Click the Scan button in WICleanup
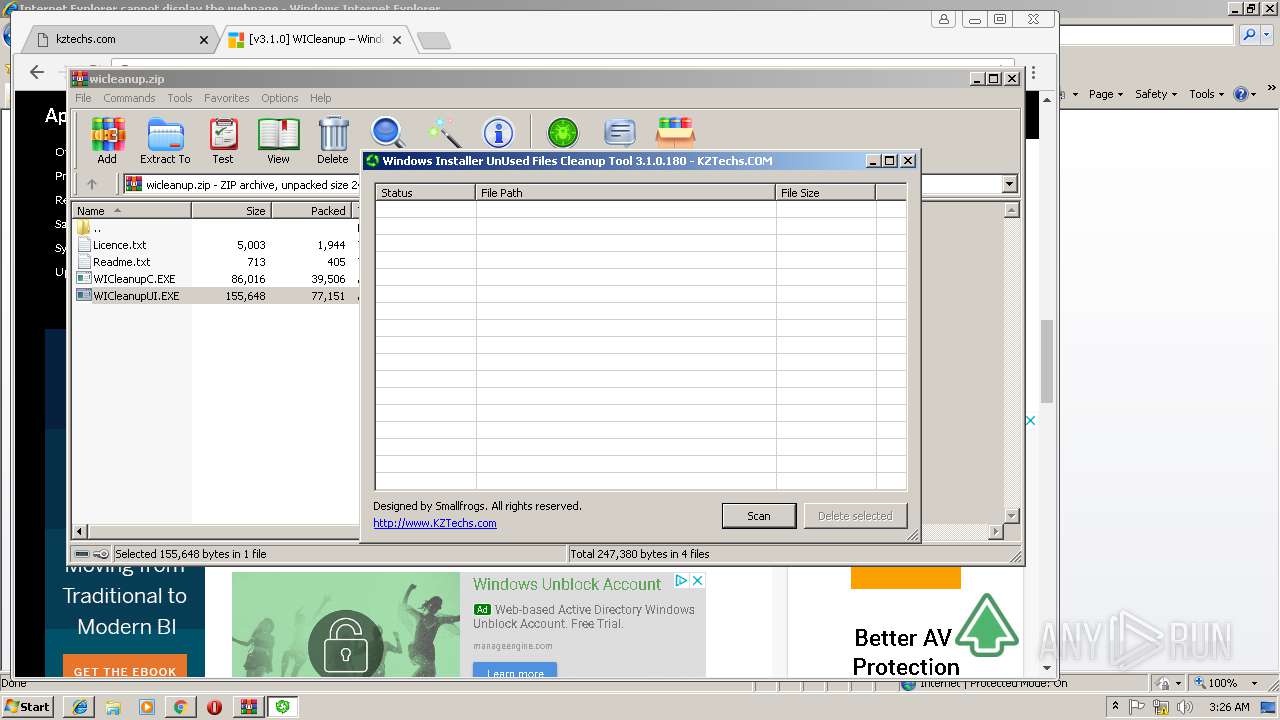 (x=759, y=516)
